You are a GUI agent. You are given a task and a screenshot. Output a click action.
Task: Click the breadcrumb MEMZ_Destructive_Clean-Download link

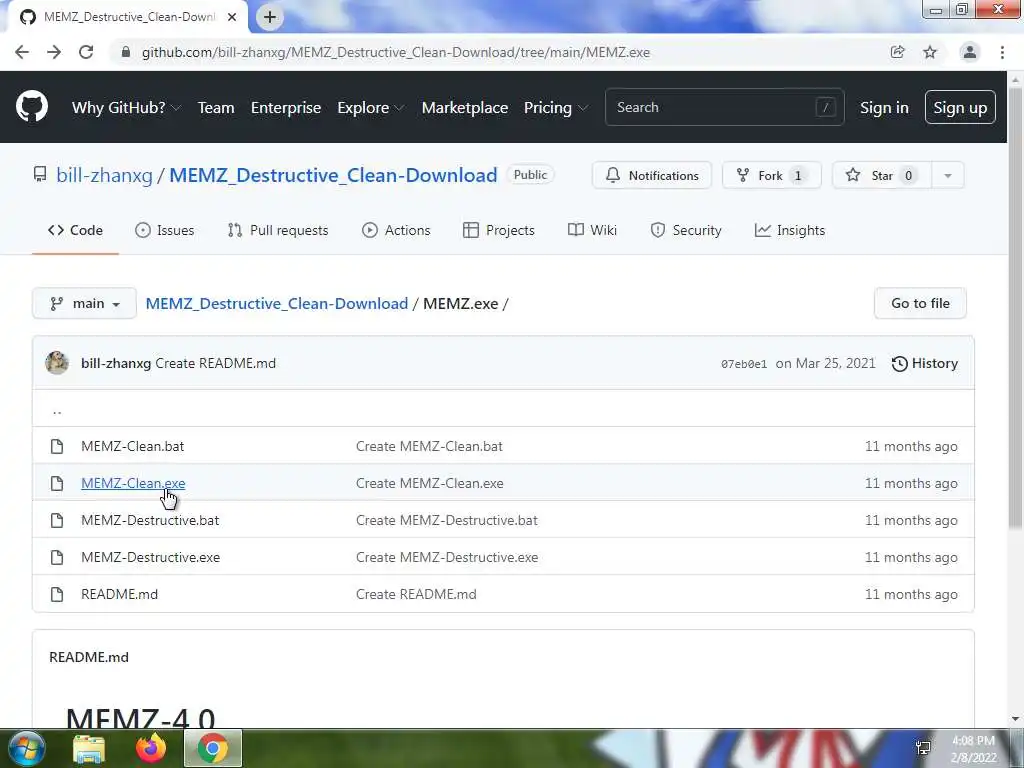(277, 304)
